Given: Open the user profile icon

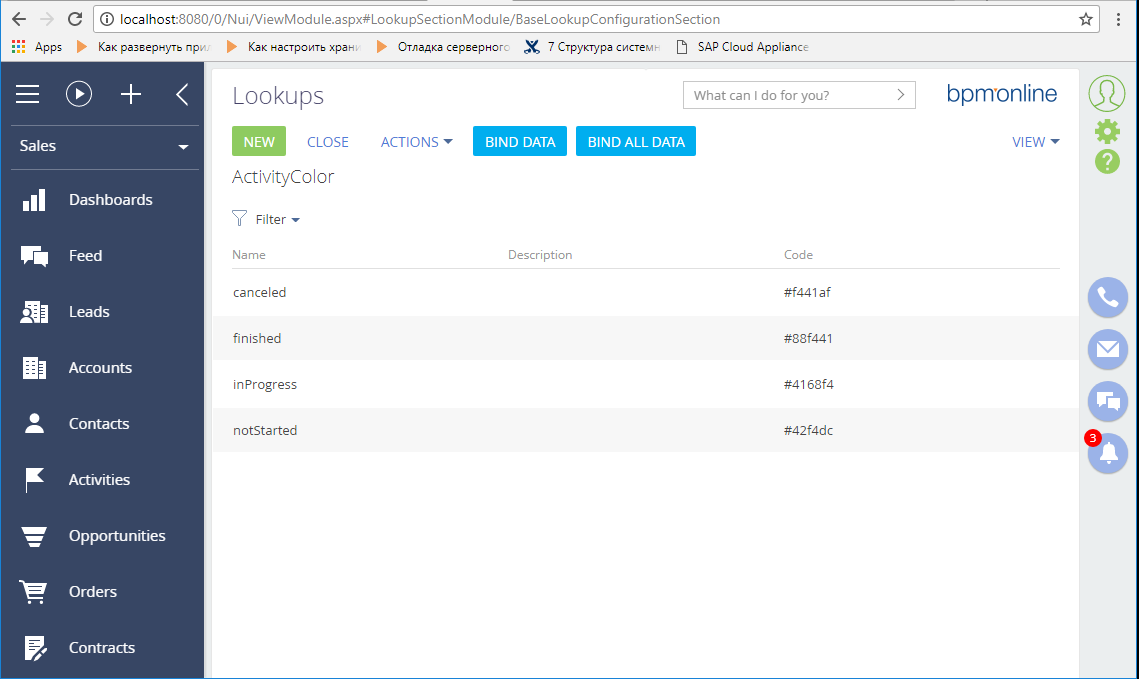Looking at the screenshot, I should (x=1106, y=94).
